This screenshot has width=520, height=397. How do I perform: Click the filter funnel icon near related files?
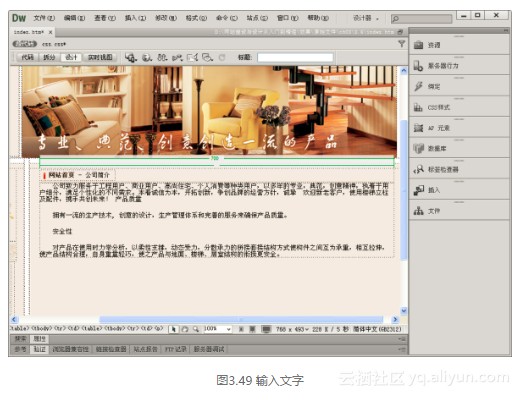coord(401,44)
